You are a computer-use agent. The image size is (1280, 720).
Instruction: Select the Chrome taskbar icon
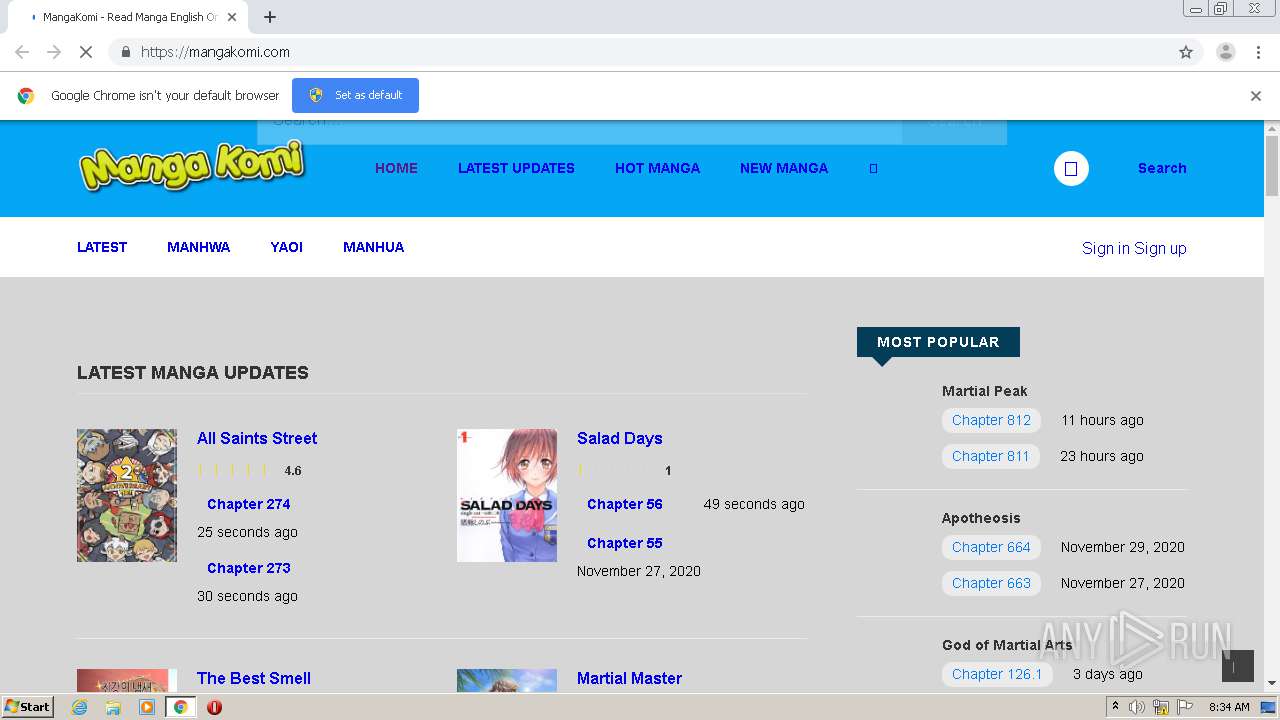click(x=180, y=707)
